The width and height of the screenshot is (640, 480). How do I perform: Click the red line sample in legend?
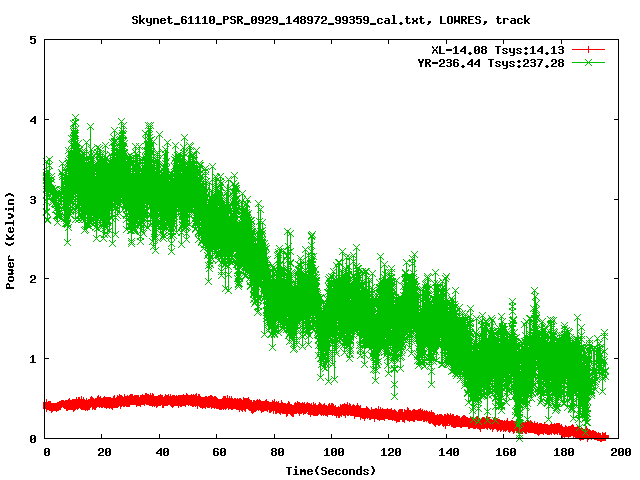pyautogui.click(x=589, y=49)
